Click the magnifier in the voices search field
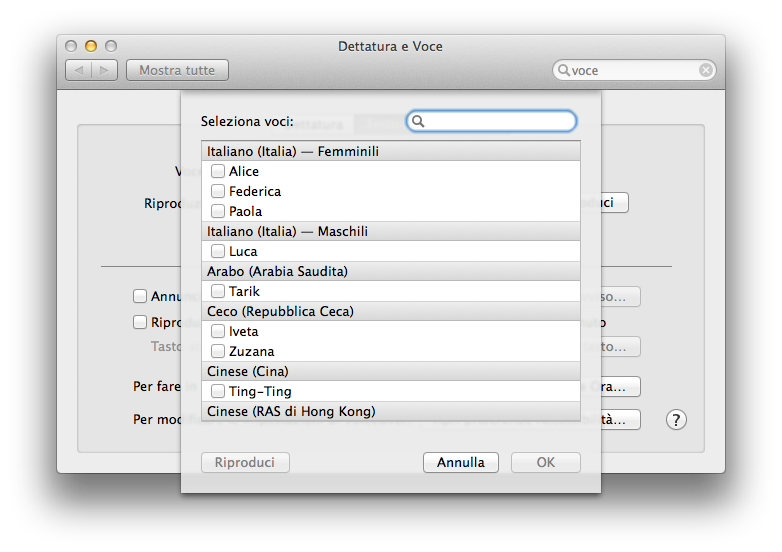 click(419, 121)
